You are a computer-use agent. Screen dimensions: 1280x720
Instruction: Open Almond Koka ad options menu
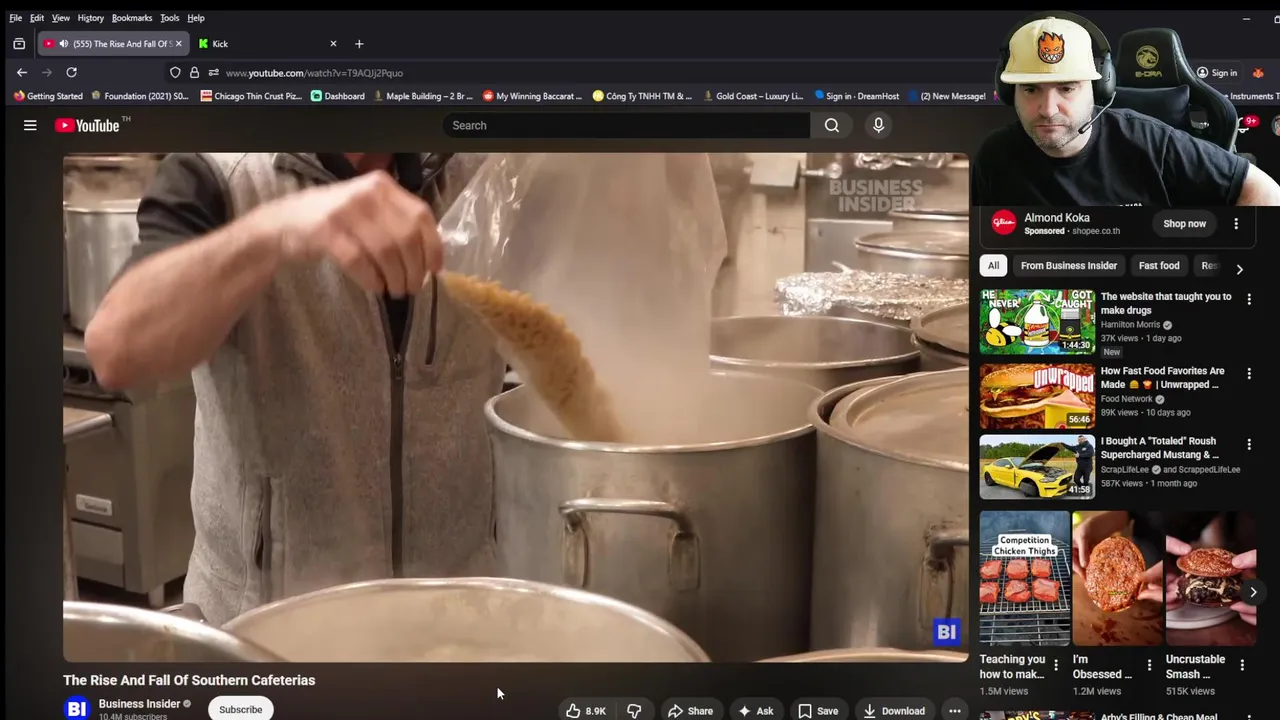point(1236,224)
